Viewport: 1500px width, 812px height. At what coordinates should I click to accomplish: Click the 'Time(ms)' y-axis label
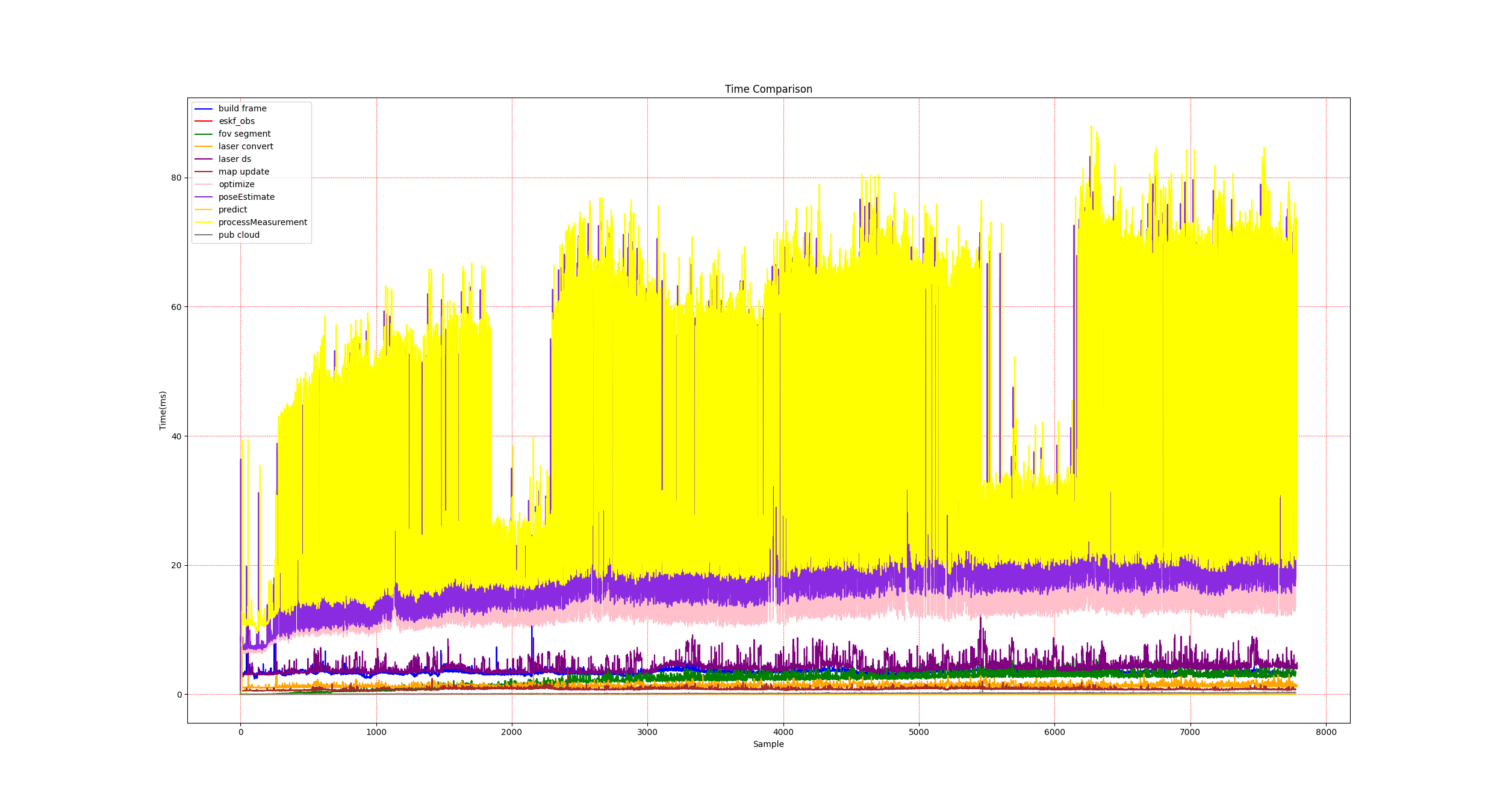[163, 410]
